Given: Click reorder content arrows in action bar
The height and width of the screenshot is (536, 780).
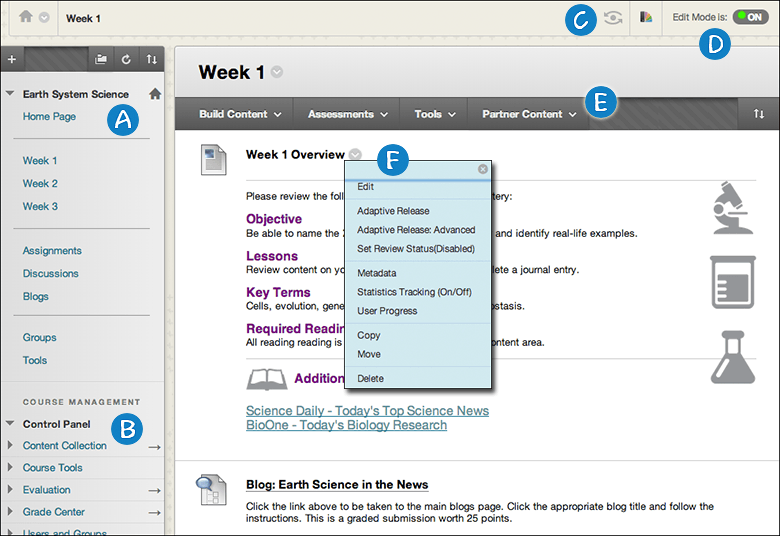Looking at the screenshot, I should pos(759,114).
